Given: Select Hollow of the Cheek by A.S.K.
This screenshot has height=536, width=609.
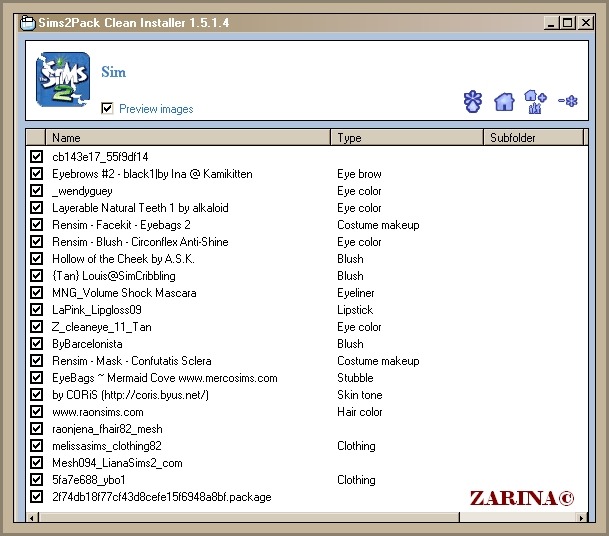Looking at the screenshot, I should 124,259.
